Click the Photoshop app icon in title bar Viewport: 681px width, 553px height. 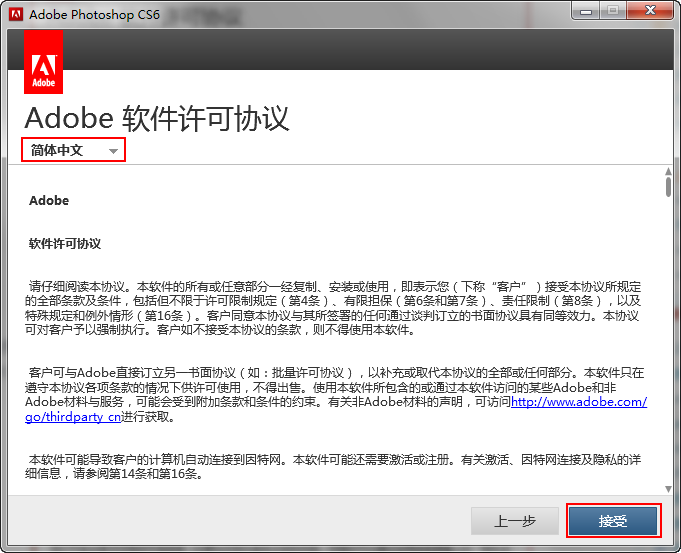(15, 15)
